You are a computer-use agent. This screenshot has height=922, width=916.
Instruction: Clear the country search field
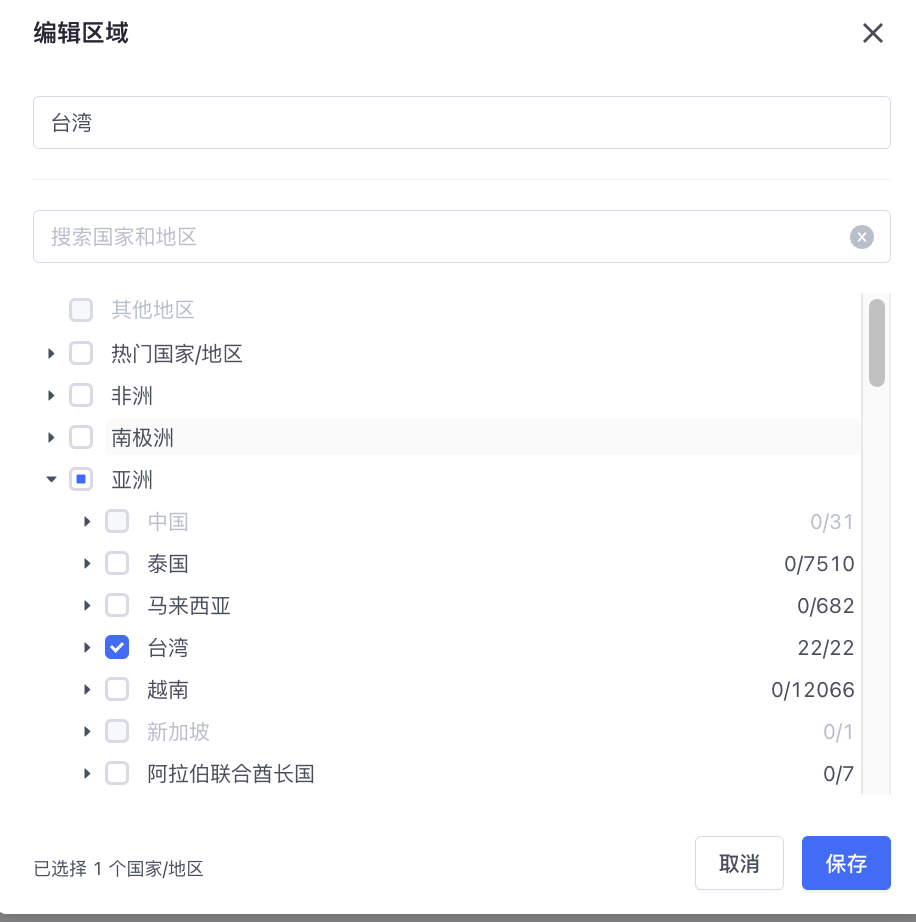[x=861, y=237]
